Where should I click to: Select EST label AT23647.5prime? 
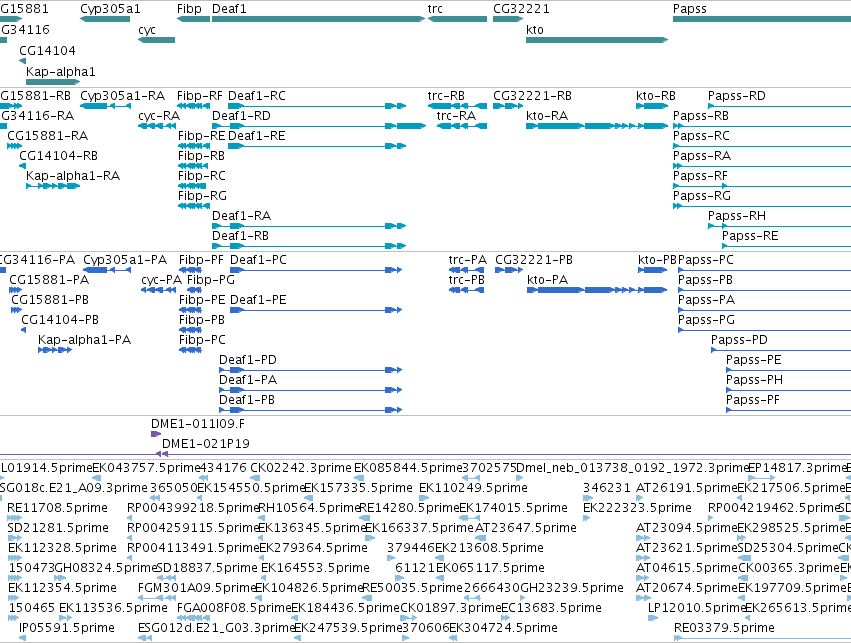tap(526, 528)
